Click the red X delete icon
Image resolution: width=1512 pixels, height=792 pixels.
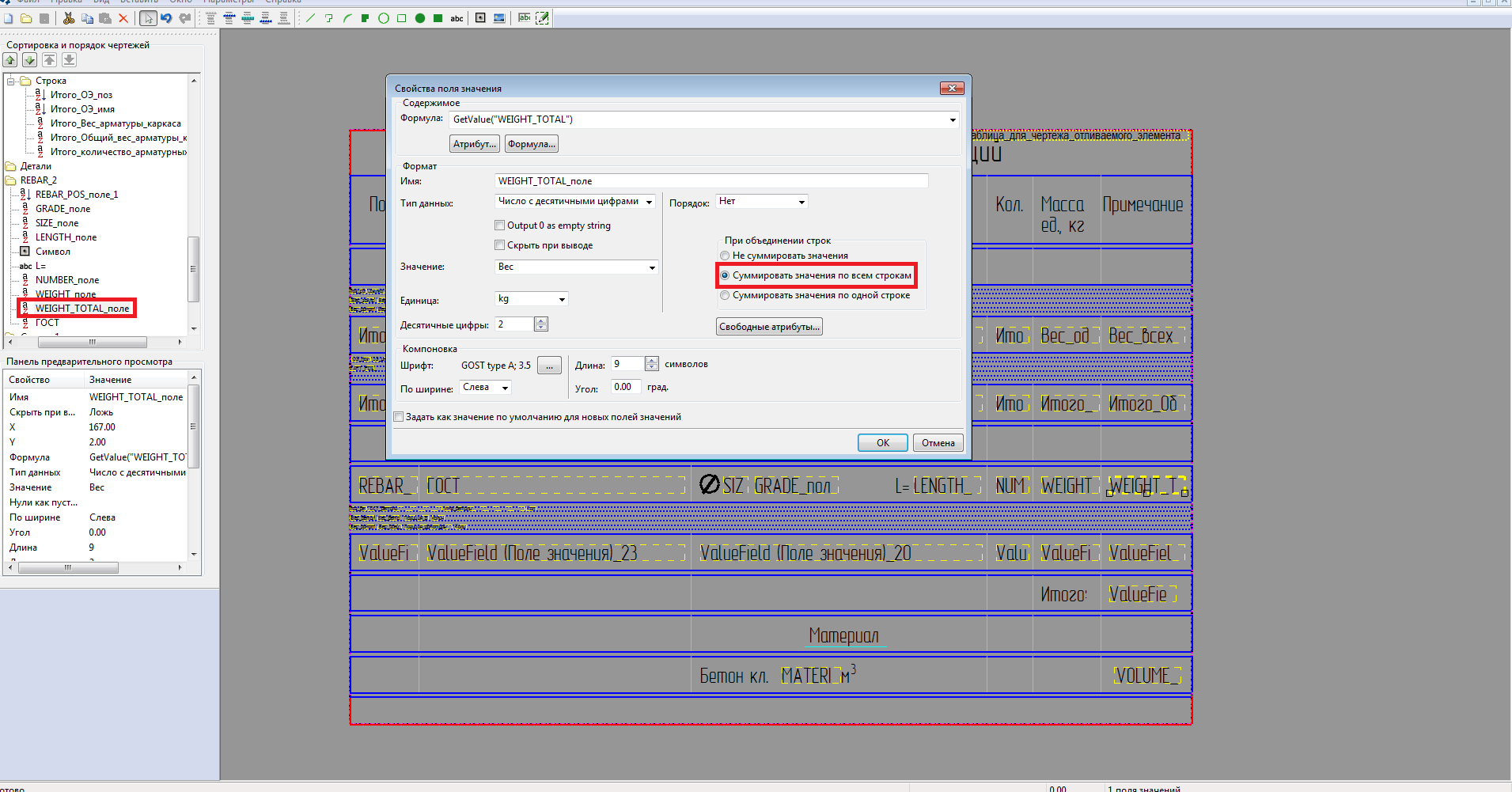click(x=123, y=18)
